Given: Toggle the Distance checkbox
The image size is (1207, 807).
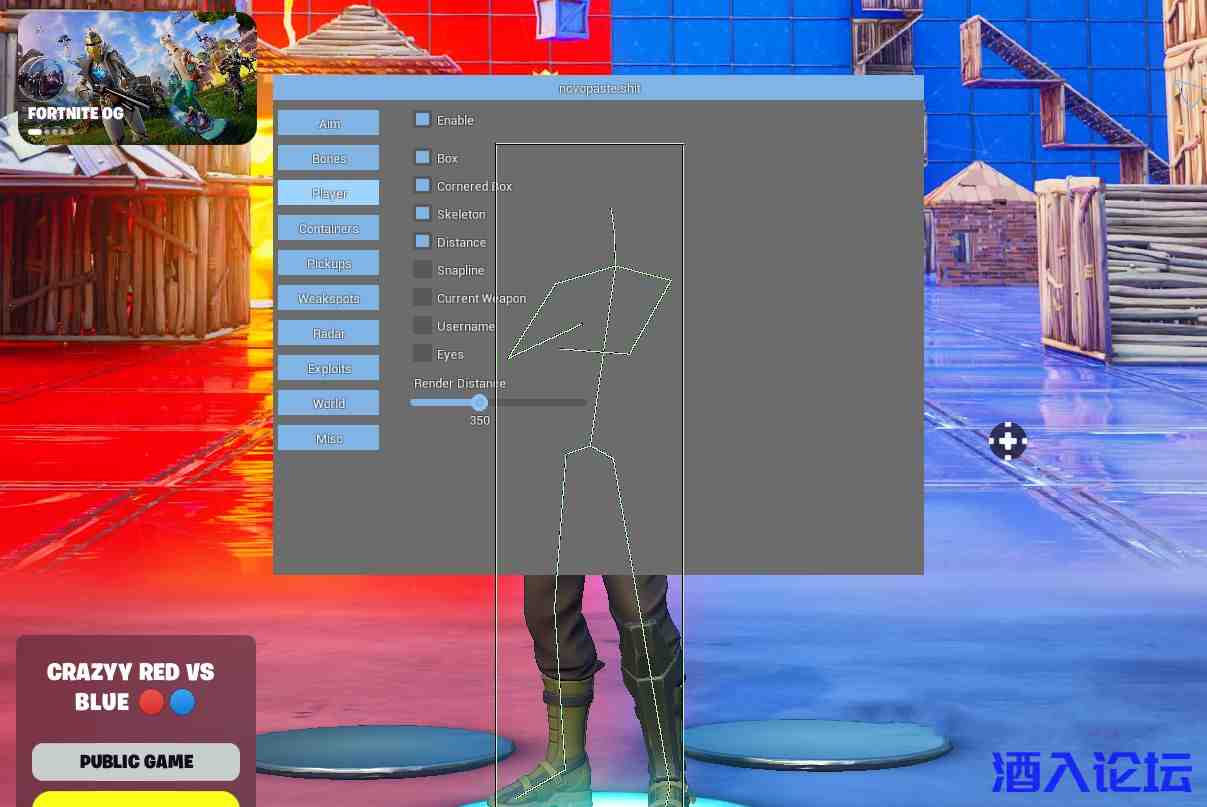Looking at the screenshot, I should pyautogui.click(x=423, y=242).
